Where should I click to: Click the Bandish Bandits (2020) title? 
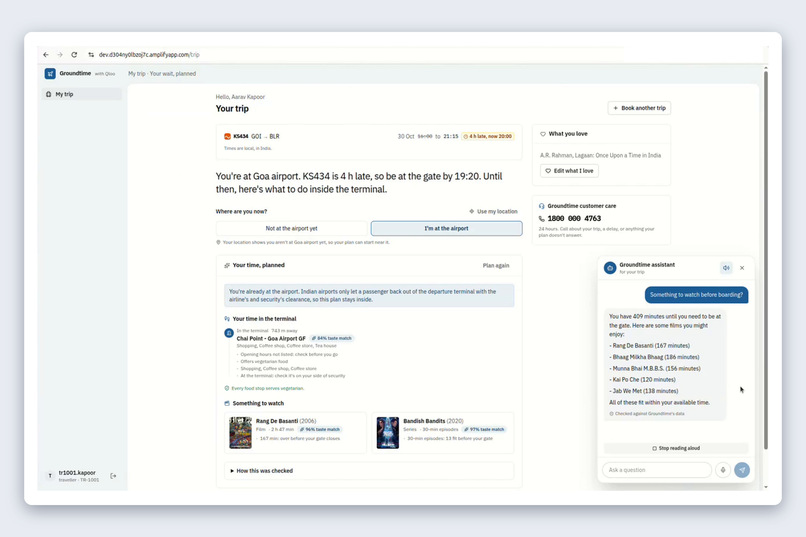[x=433, y=421]
